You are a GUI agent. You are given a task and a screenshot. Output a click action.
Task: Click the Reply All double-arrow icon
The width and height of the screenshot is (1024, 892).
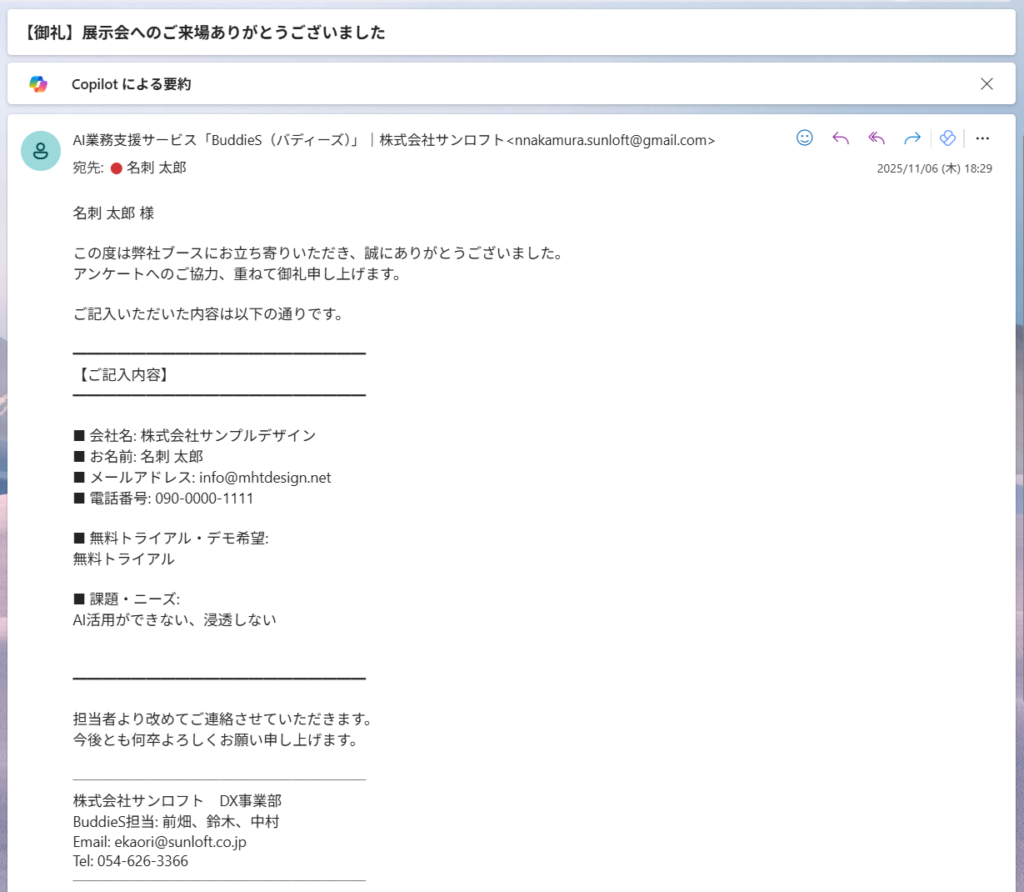coord(877,138)
